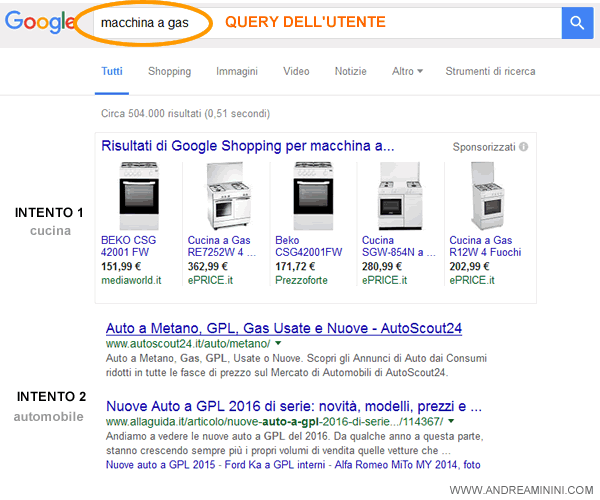The image size is (600, 500).
Task: Open Risultati di Google Shopping heading link
Action: pyautogui.click(x=248, y=146)
